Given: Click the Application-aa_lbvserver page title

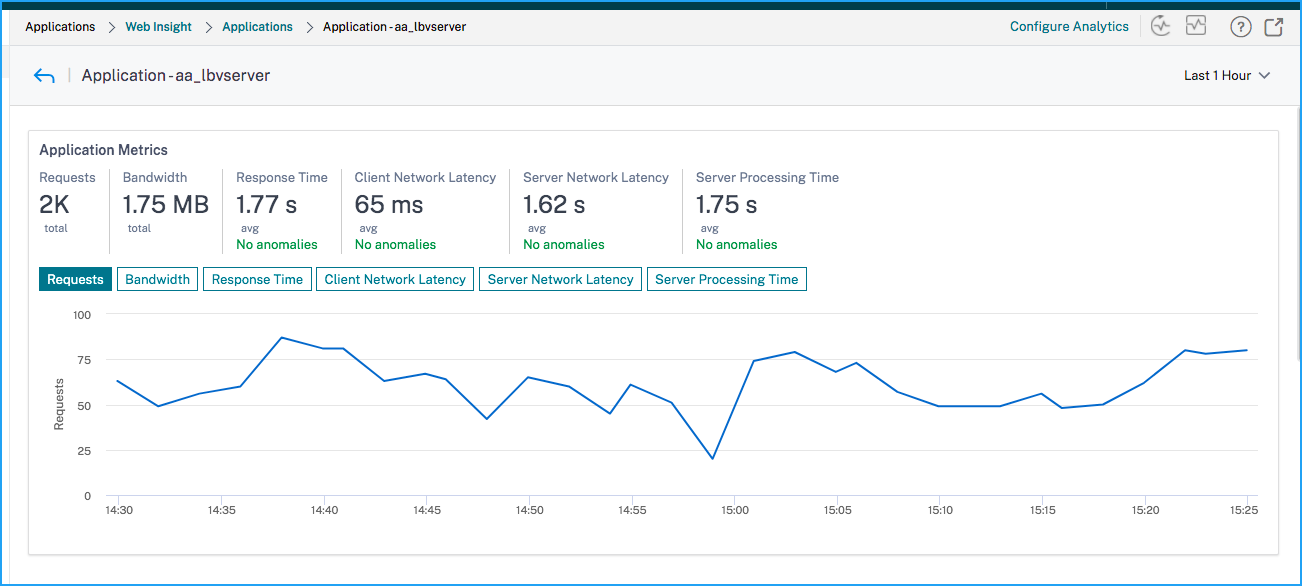Looking at the screenshot, I should 176,76.
